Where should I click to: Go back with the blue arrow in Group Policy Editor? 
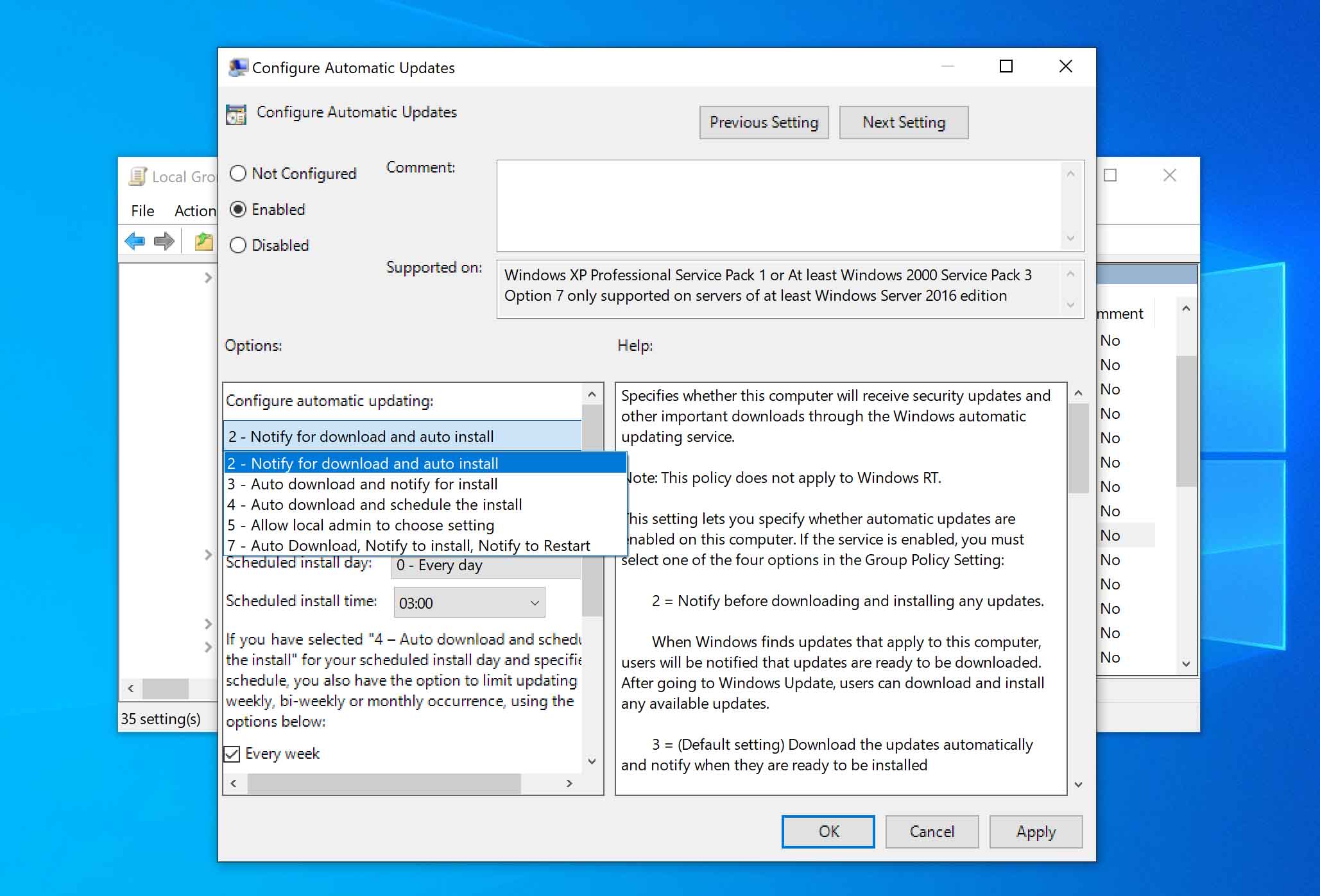pyautogui.click(x=135, y=241)
